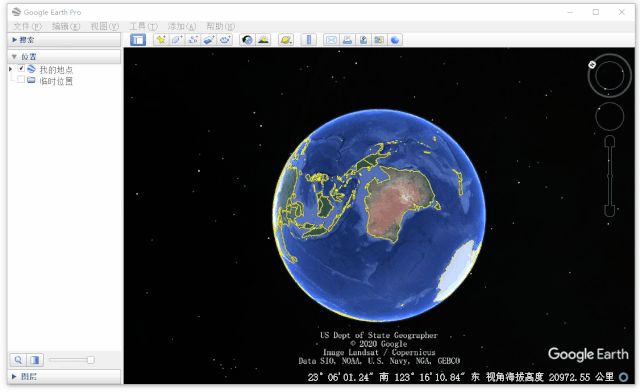Image resolution: width=640 pixels, height=392 pixels.
Task: Click the blue Earth sign-in icon
Action: coord(395,40)
